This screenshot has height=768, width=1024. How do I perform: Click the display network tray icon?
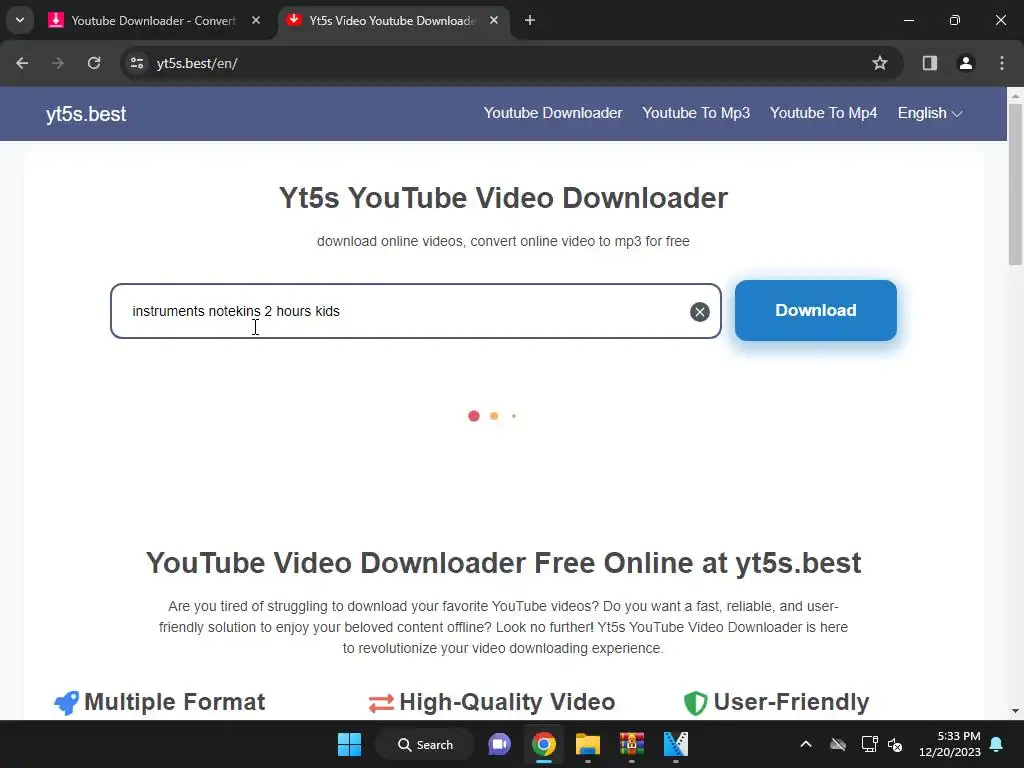[869, 744]
